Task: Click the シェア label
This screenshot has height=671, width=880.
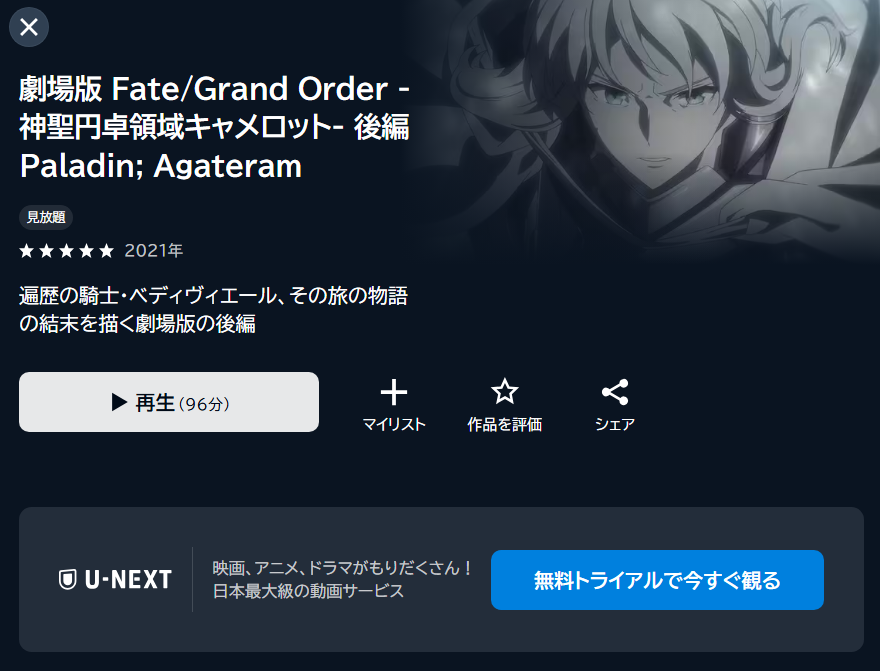Action: coord(615,425)
